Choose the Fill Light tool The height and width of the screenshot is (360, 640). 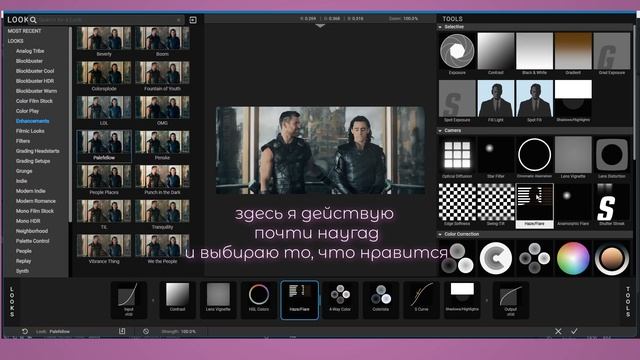coord(496,101)
